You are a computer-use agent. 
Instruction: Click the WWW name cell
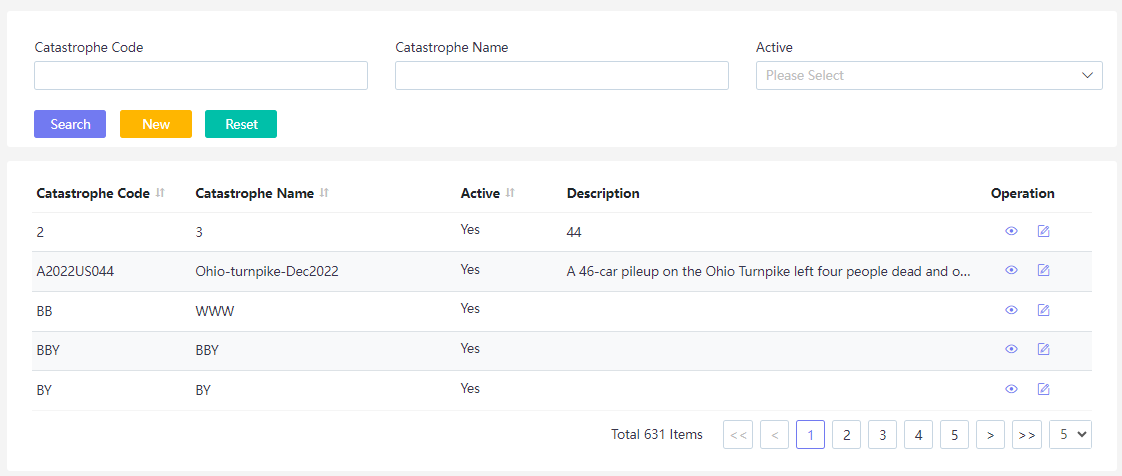pos(215,311)
